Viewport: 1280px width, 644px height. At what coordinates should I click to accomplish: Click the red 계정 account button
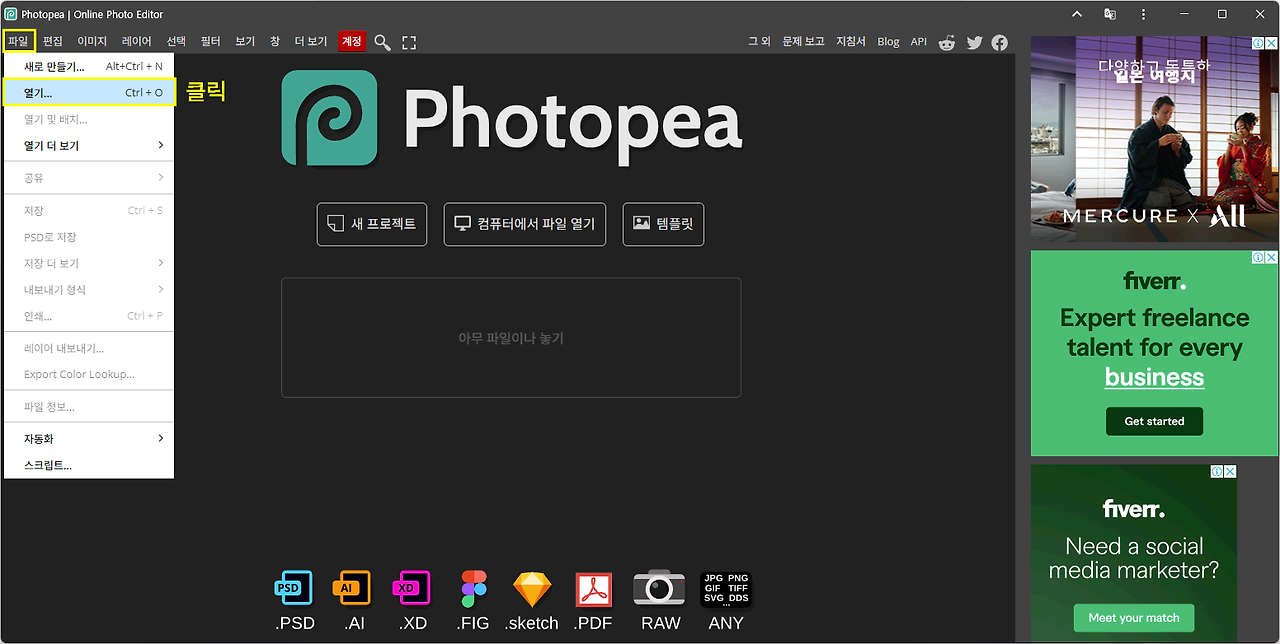(352, 41)
